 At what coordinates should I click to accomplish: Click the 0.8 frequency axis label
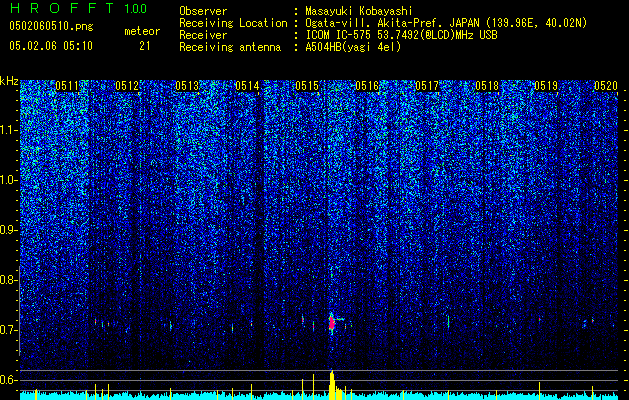tap(8, 280)
